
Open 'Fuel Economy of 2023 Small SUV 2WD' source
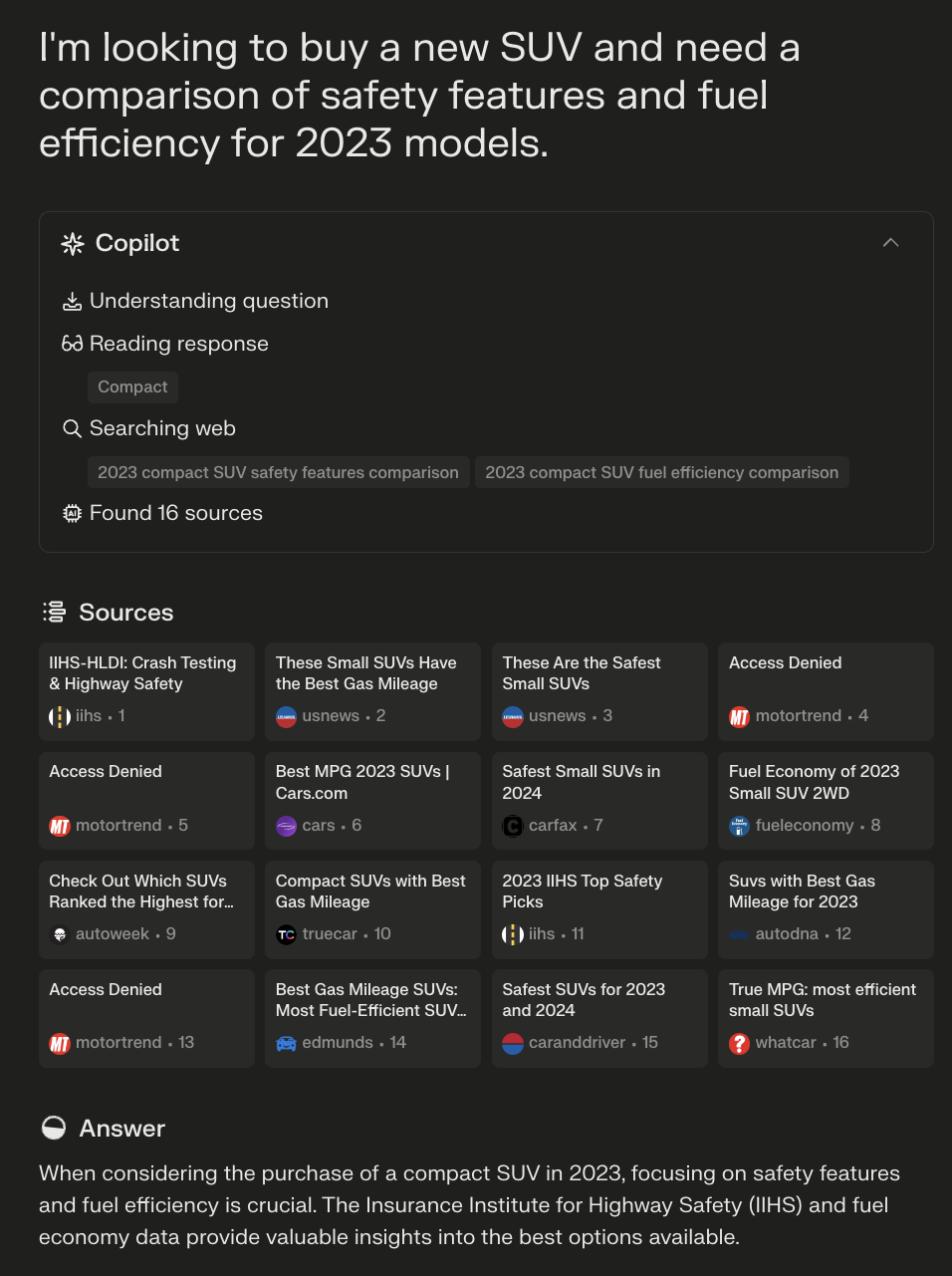(826, 801)
